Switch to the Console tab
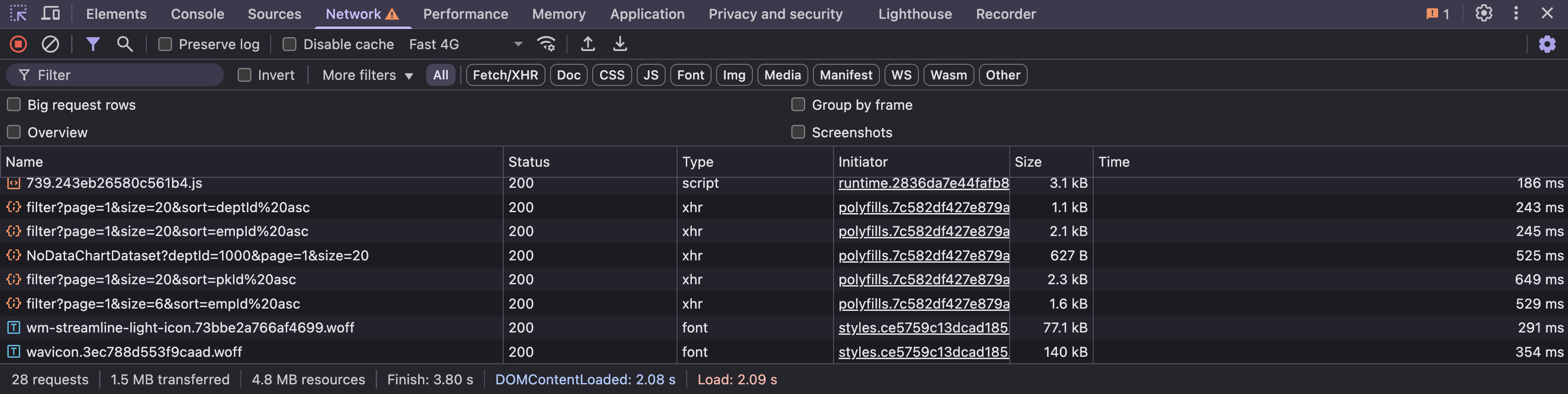Screen dimensions: 1568x394 click(x=197, y=14)
